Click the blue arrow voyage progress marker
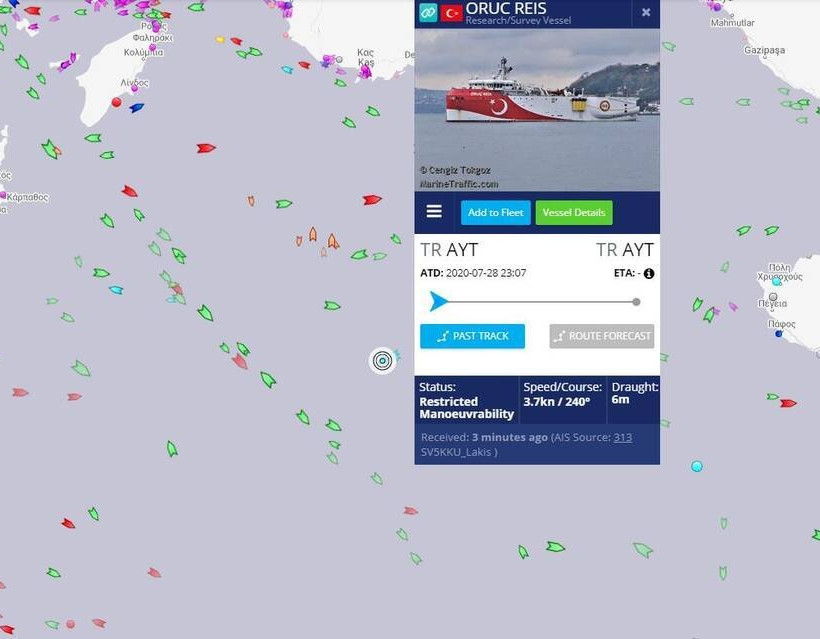The height and width of the screenshot is (639, 820). [438, 302]
